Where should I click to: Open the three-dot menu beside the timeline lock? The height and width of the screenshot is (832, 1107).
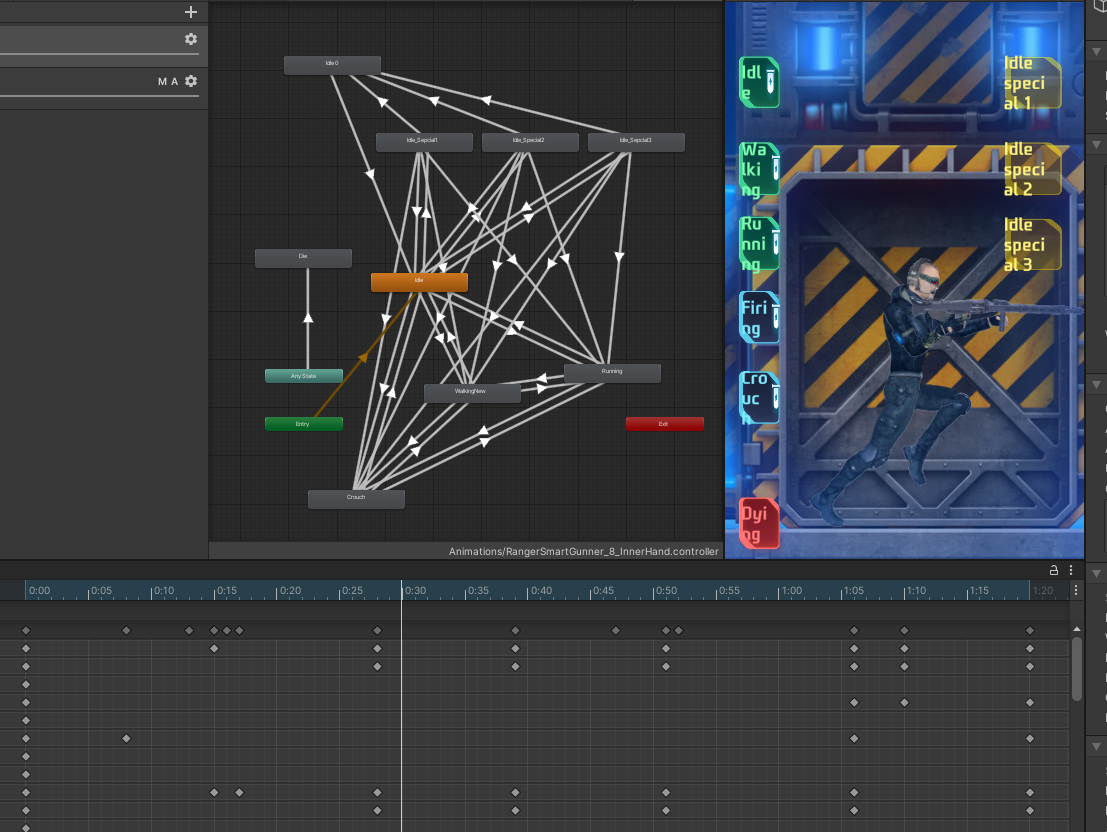pyautogui.click(x=1071, y=570)
